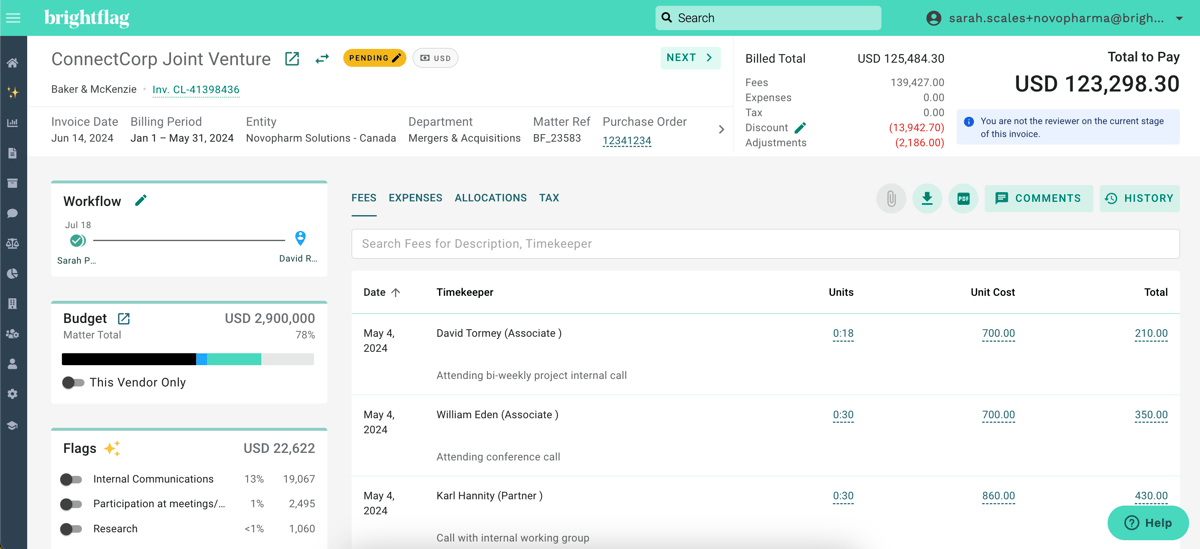Viewport: 1200px width, 549px height.
Task: Open the chat bubble sidebar icon
Action: [x=13, y=213]
